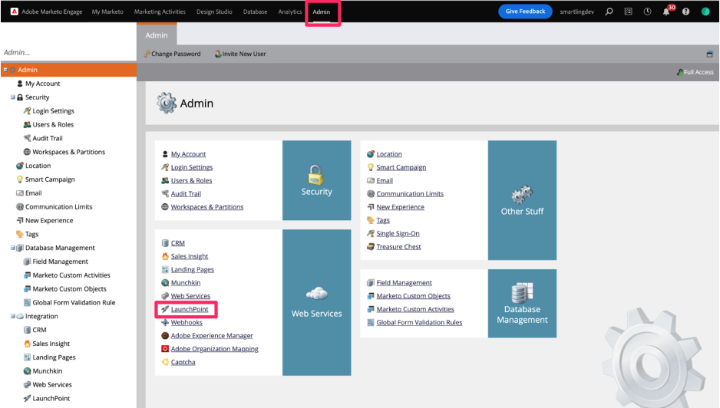This screenshot has height=408, width=720.
Task: Open the Communication Limits link in main panel
Action: click(410, 194)
